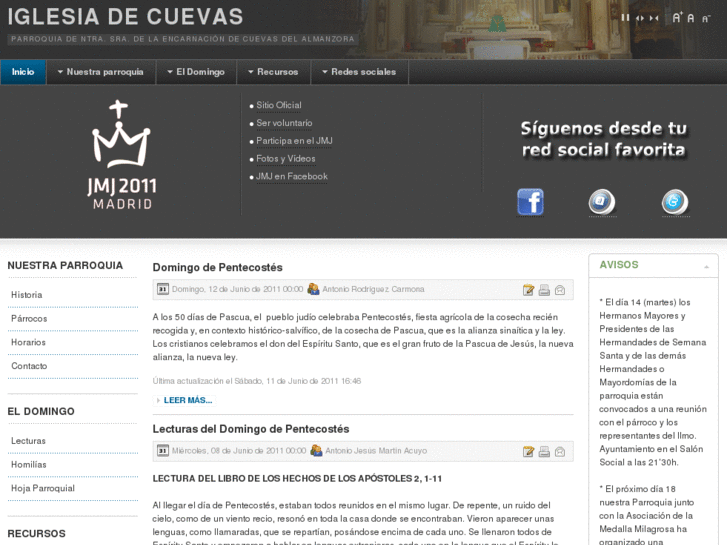Print the Lecturas del Domingo article
The width and height of the screenshot is (727, 545).
[x=544, y=451]
